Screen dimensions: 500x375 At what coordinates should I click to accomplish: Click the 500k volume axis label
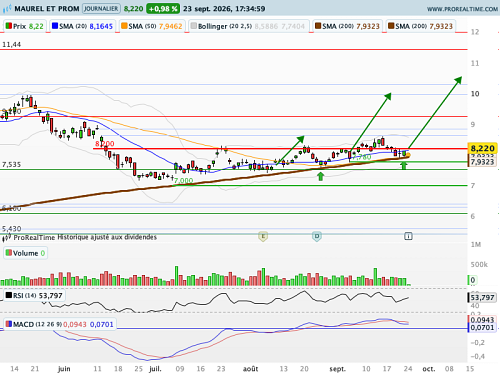coord(479,264)
